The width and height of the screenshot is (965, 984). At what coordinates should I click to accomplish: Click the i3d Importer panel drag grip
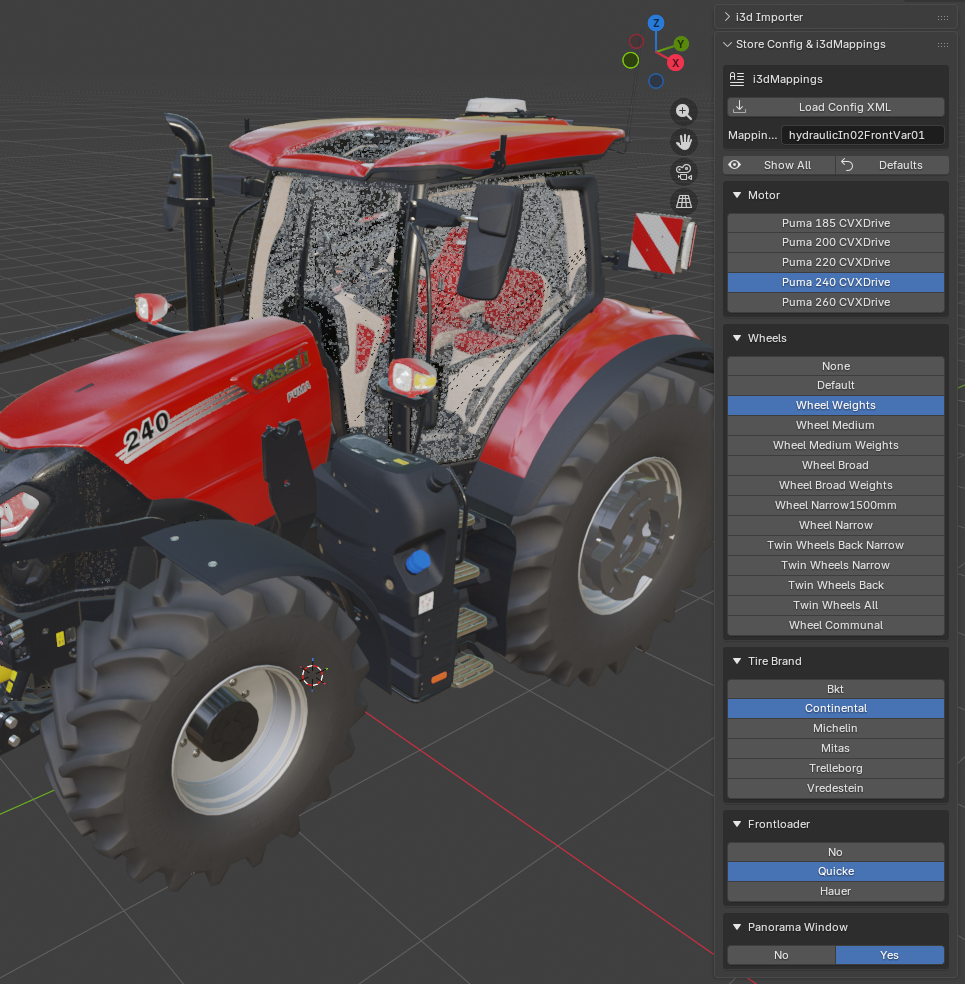click(x=942, y=18)
